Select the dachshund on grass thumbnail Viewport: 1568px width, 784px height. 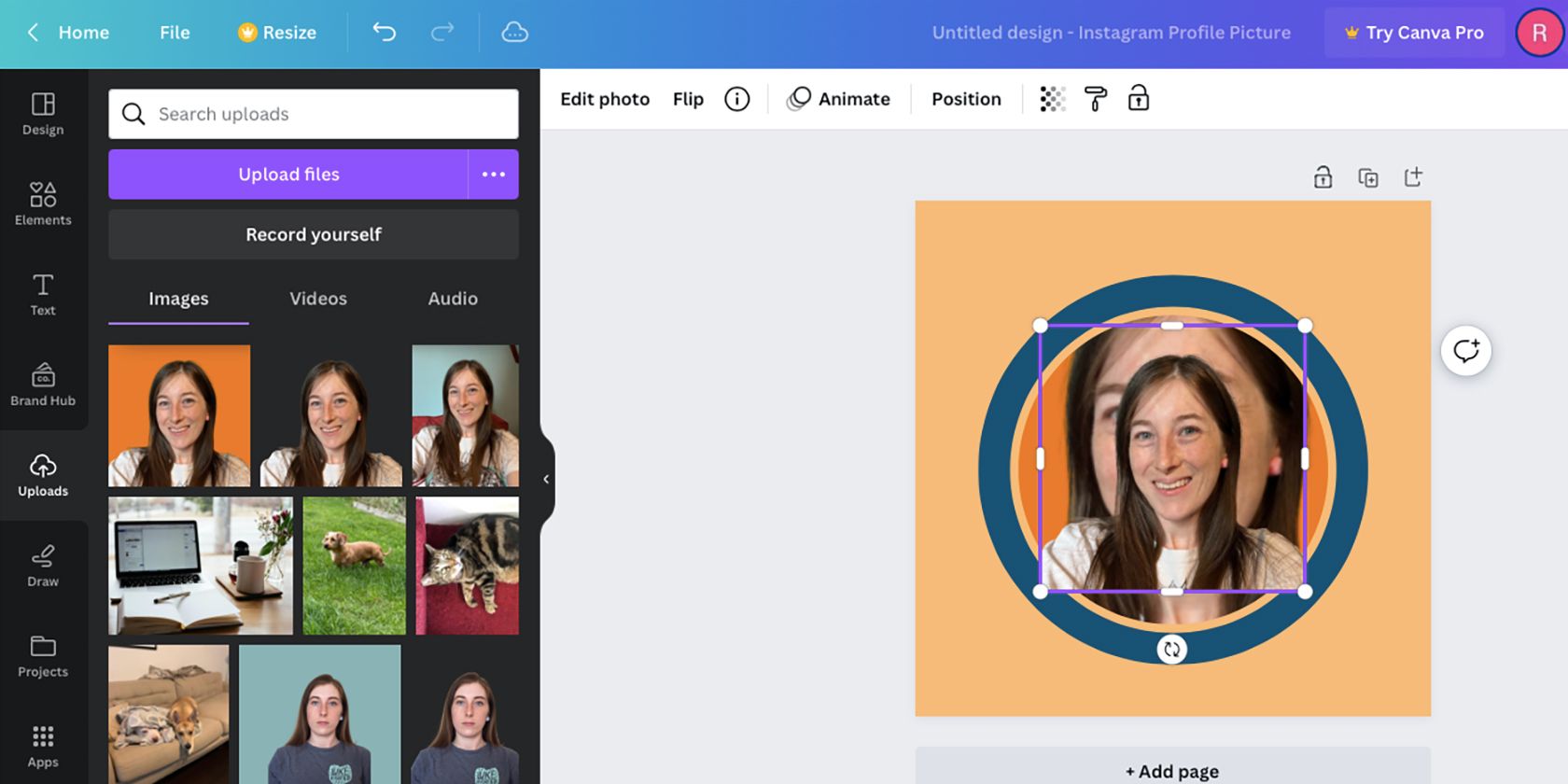pyautogui.click(x=354, y=566)
